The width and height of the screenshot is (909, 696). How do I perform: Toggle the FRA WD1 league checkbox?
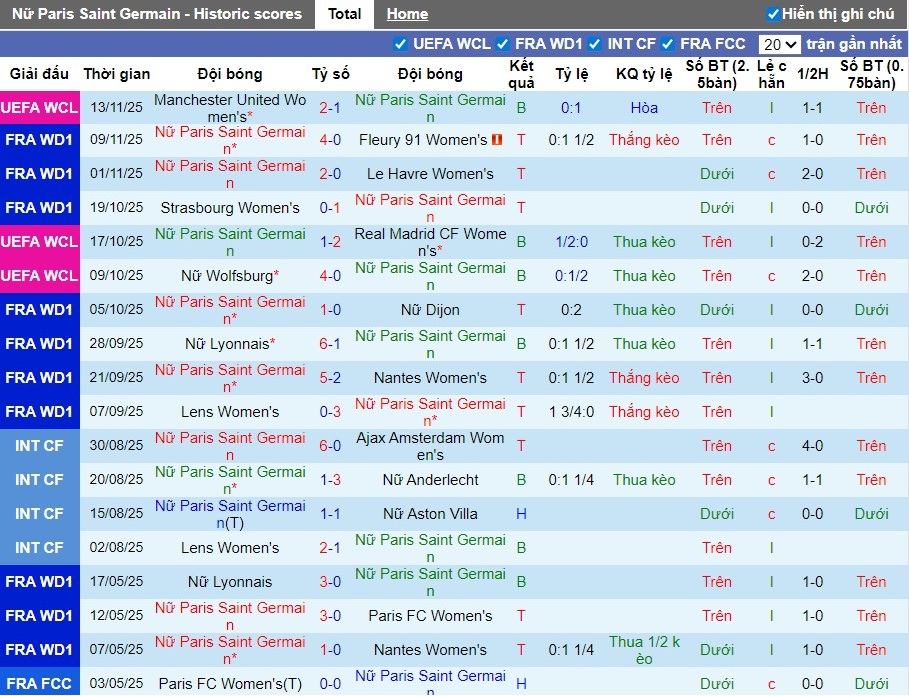point(503,44)
